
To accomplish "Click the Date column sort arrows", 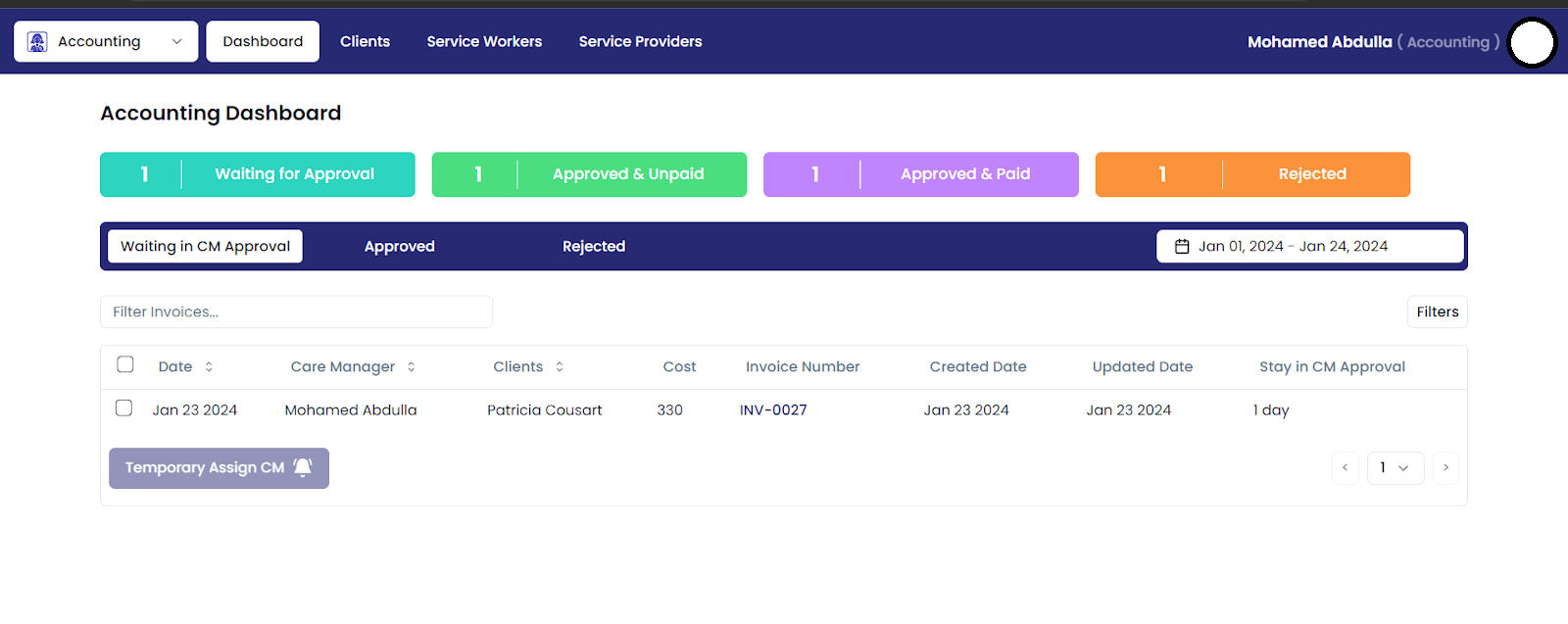I will coord(209,367).
